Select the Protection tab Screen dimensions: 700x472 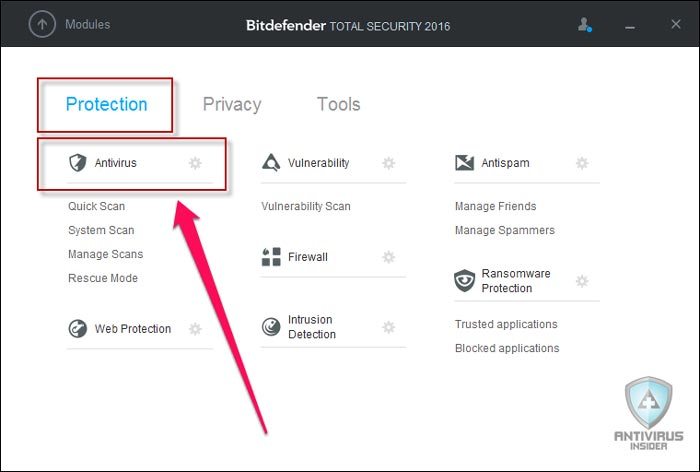[x=106, y=104]
